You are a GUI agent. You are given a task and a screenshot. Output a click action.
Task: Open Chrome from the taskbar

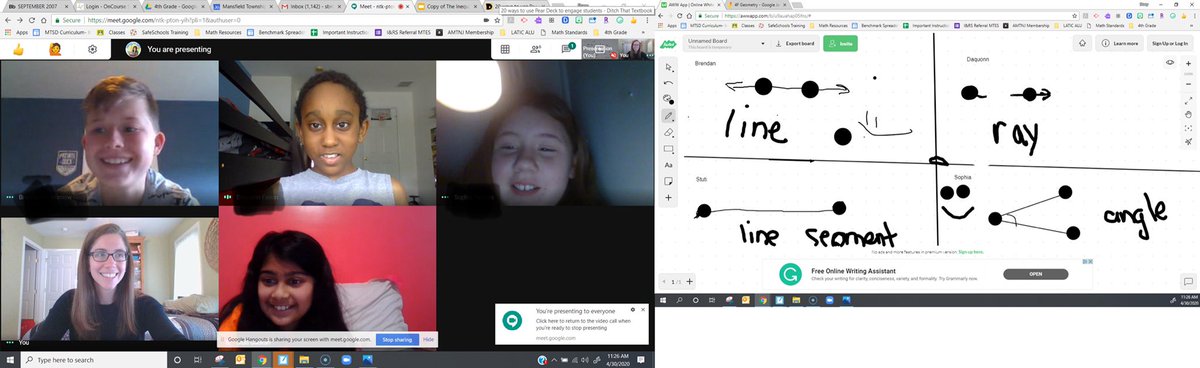tap(262, 359)
